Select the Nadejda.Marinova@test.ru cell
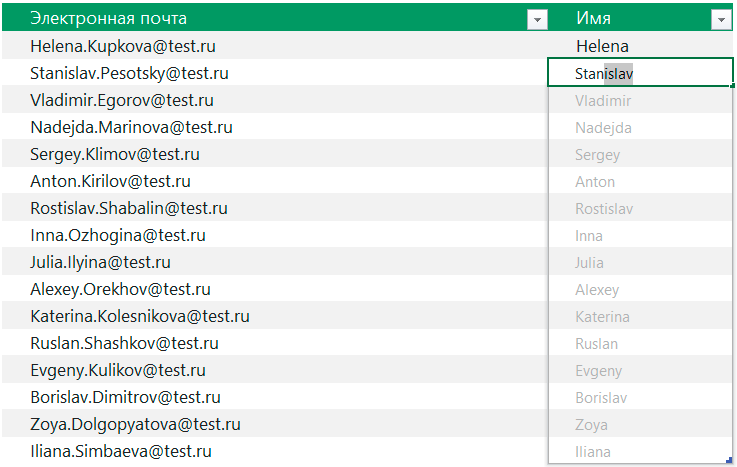The image size is (737, 467). [275, 127]
